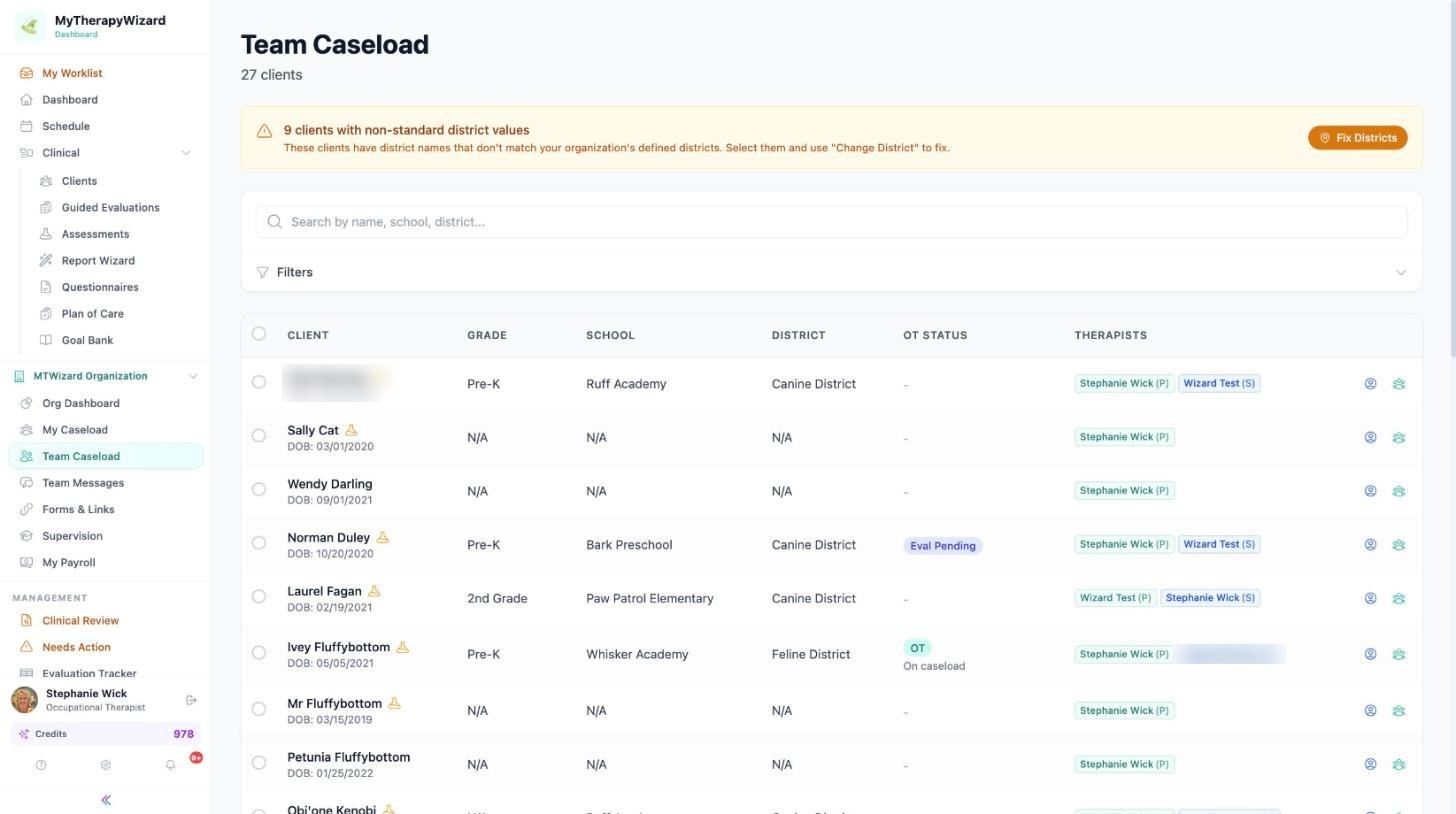Expand the Filters panel
The image size is (1456, 814).
tap(831, 272)
